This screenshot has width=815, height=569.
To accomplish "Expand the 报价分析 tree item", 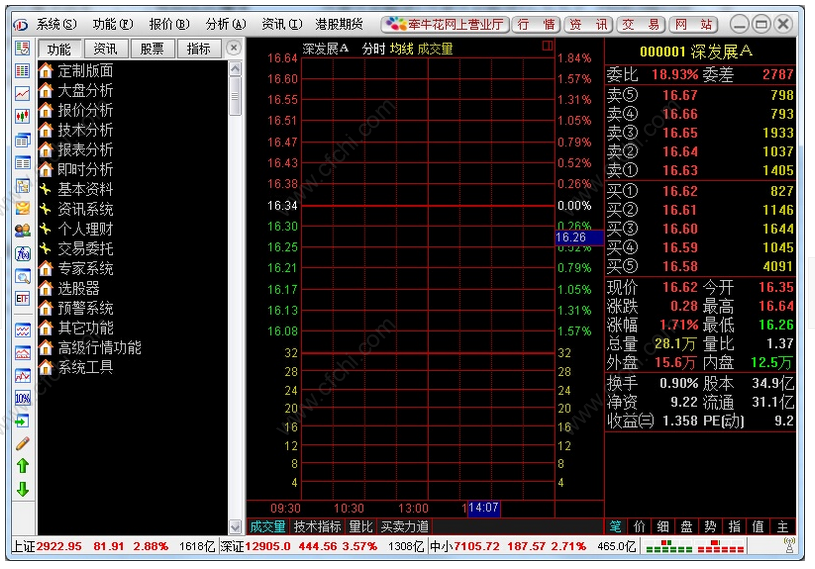I will [76, 110].
